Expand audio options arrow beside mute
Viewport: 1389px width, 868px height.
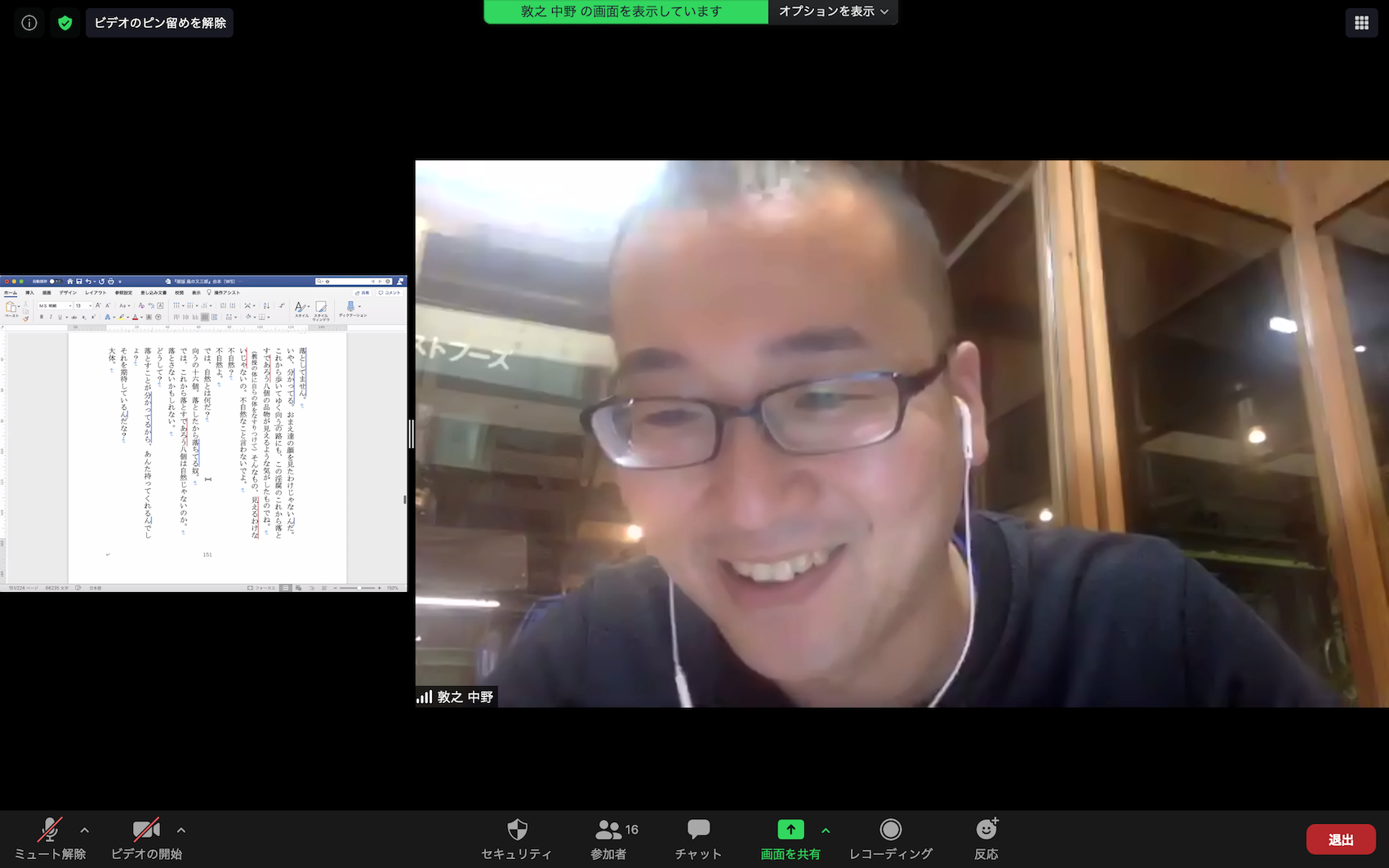85,830
